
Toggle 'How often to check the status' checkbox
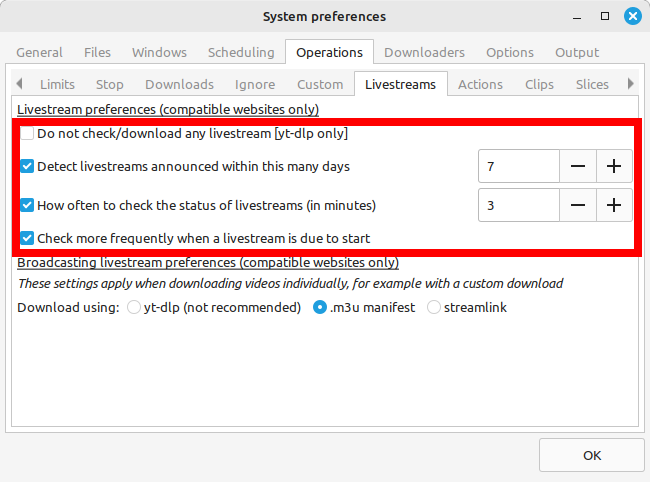coord(27,205)
